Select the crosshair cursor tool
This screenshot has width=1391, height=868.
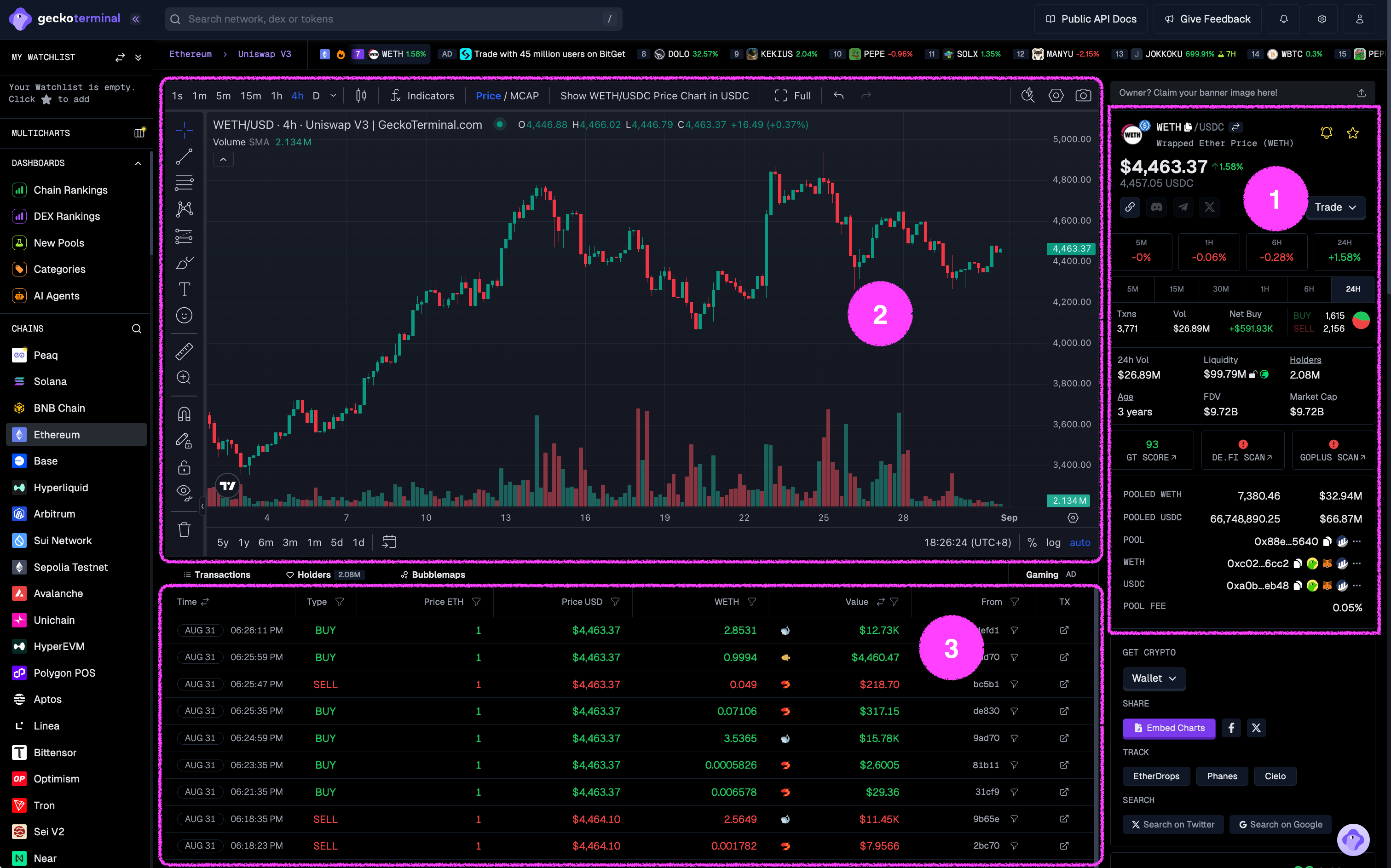(184, 130)
